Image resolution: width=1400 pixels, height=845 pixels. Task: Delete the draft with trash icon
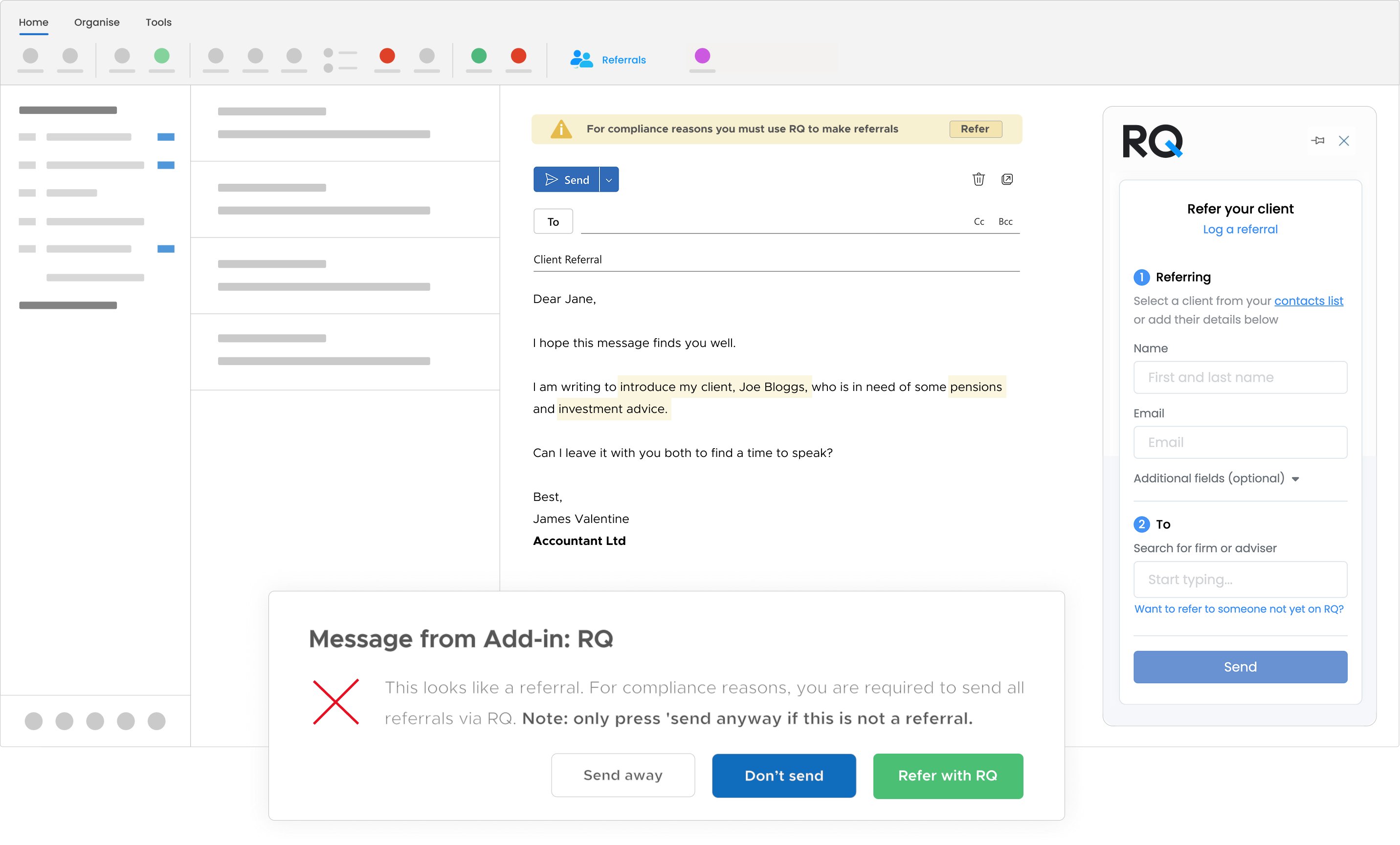978,179
